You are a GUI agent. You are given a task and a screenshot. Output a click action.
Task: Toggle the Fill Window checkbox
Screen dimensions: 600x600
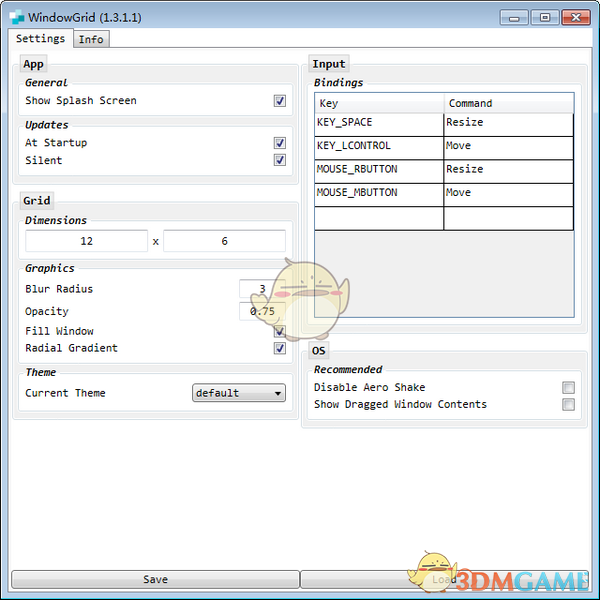tap(280, 331)
